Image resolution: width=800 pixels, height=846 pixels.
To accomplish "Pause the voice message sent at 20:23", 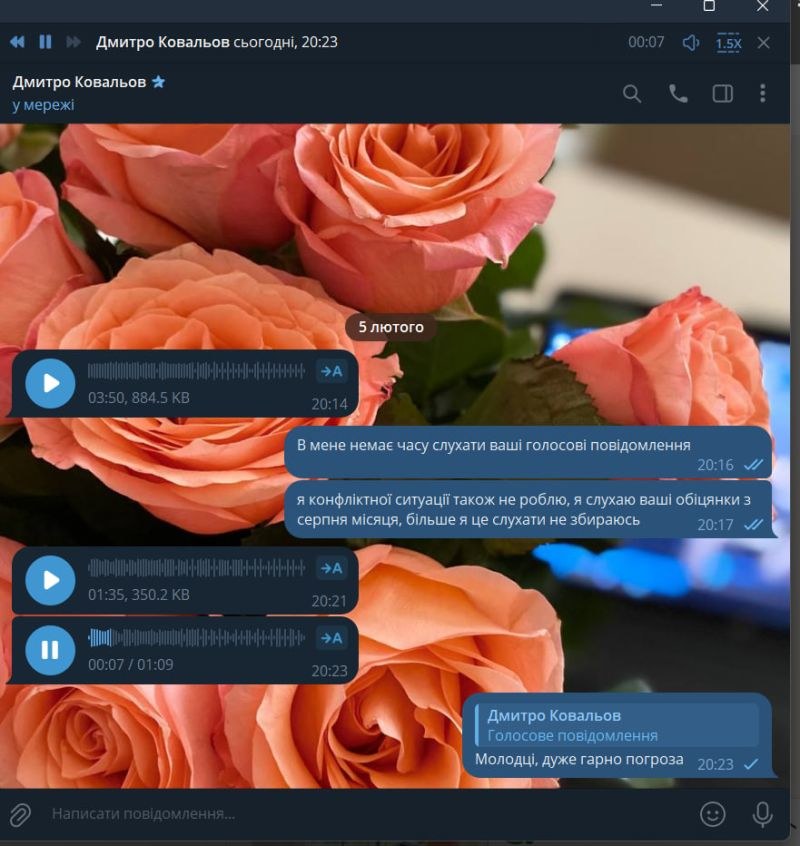I will (50, 650).
